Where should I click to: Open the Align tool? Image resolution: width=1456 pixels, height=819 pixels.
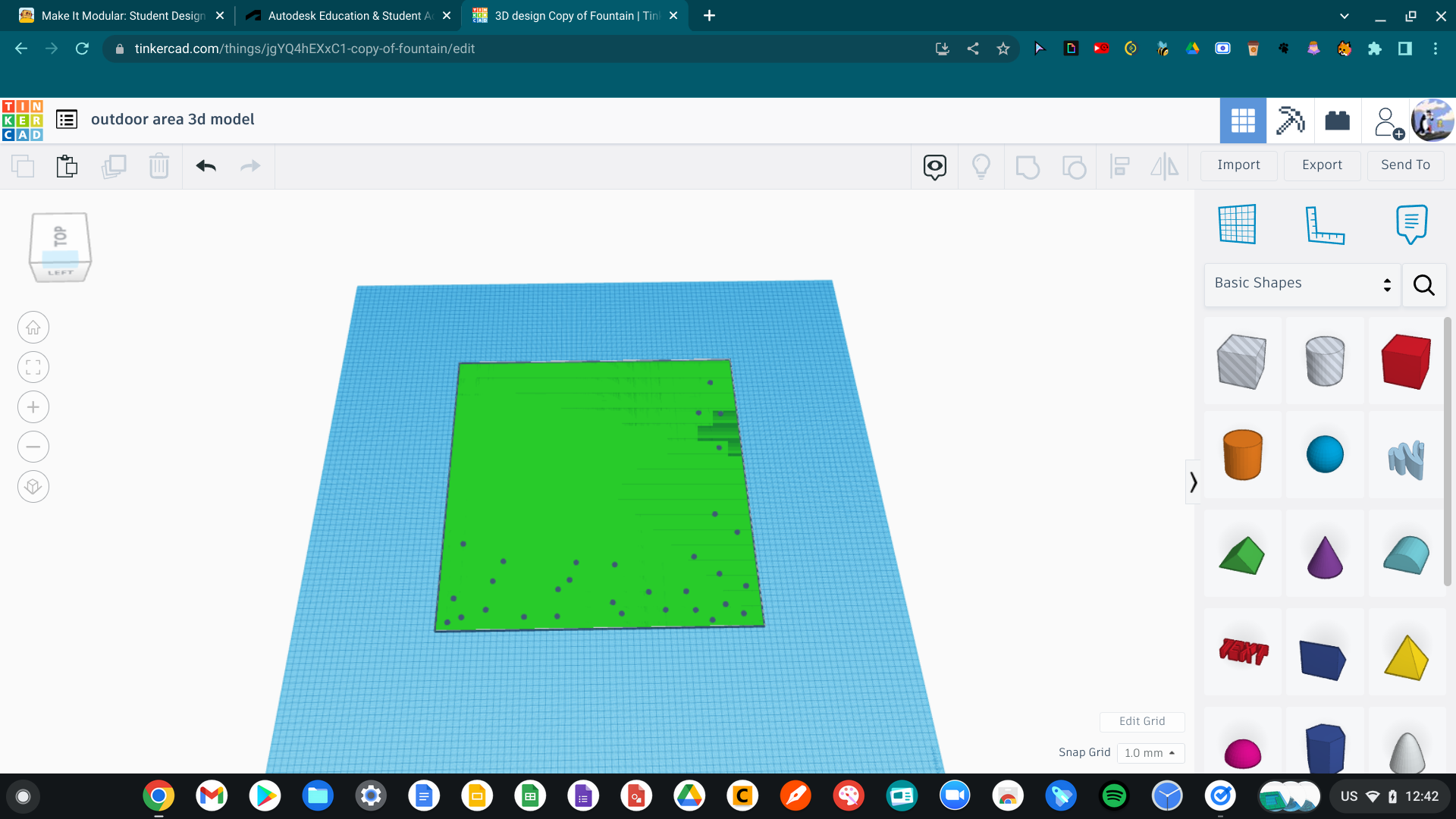pos(1119,166)
